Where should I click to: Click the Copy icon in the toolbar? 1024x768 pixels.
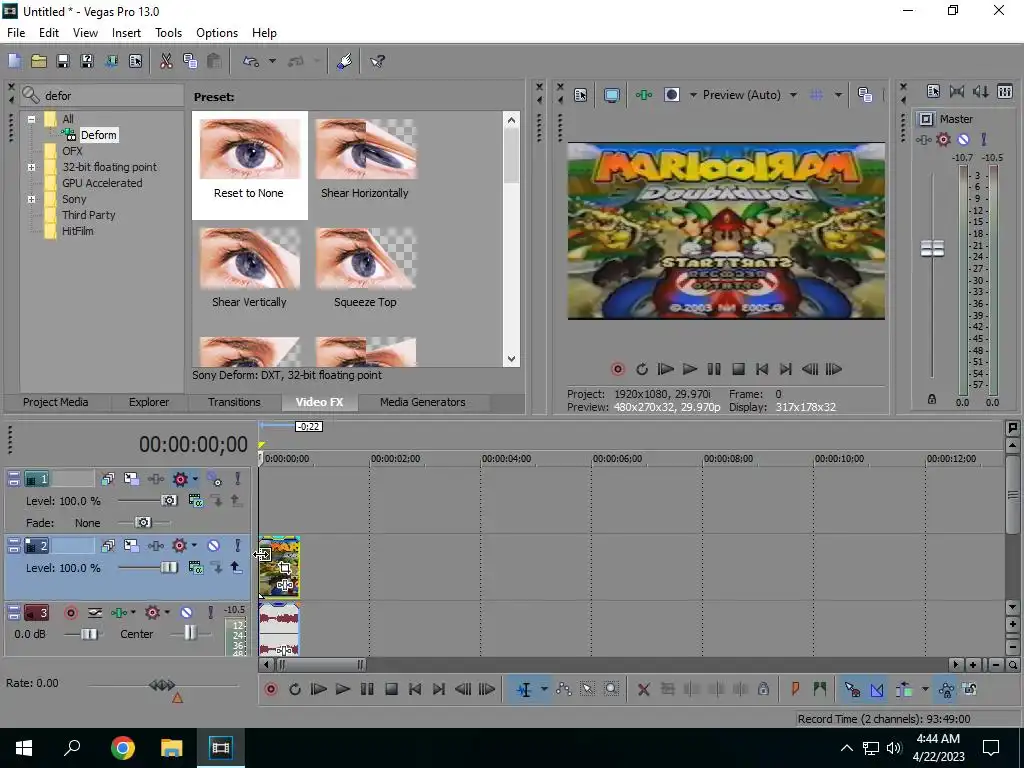190,61
